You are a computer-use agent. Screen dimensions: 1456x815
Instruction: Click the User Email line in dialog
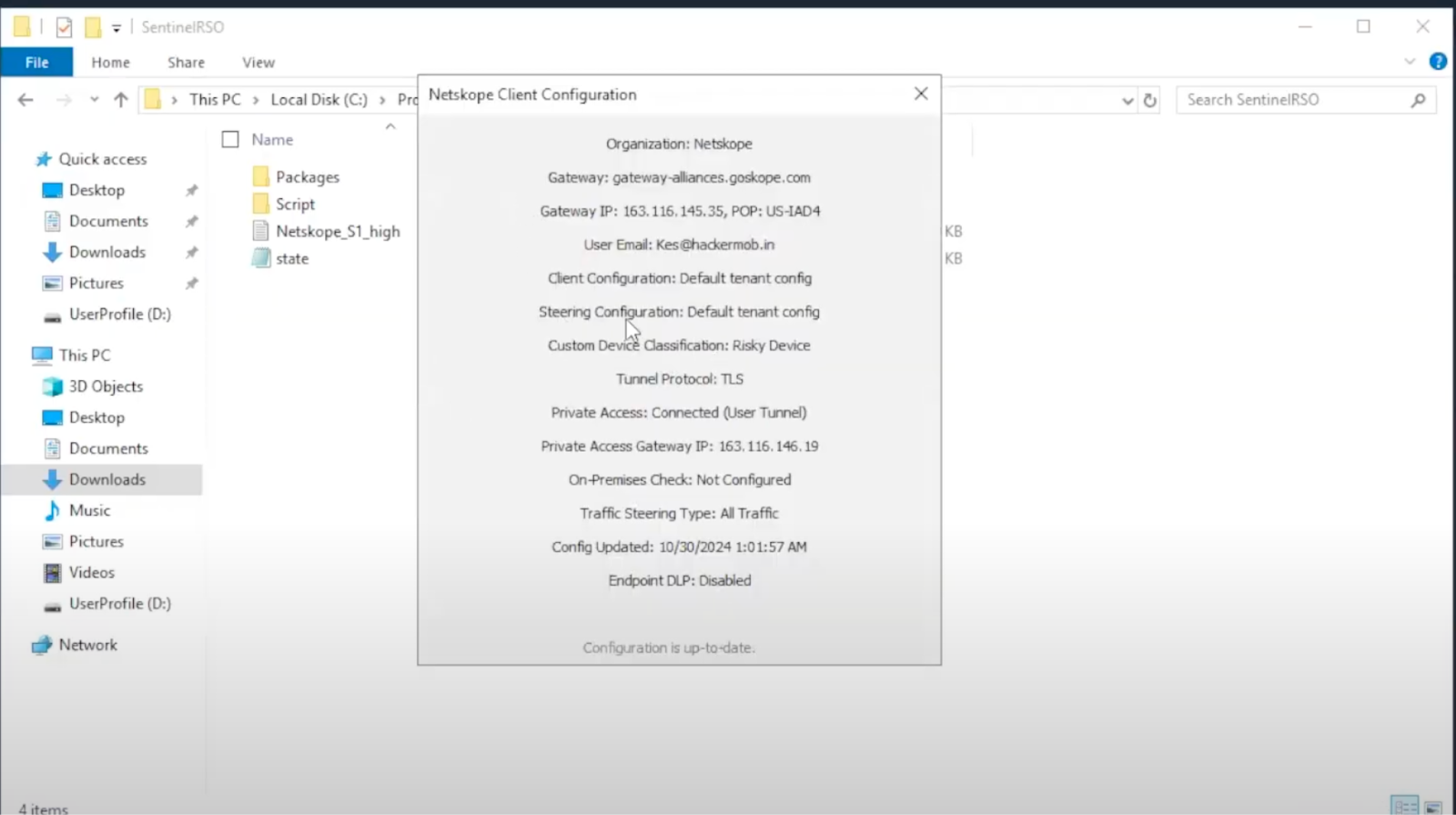coord(679,245)
